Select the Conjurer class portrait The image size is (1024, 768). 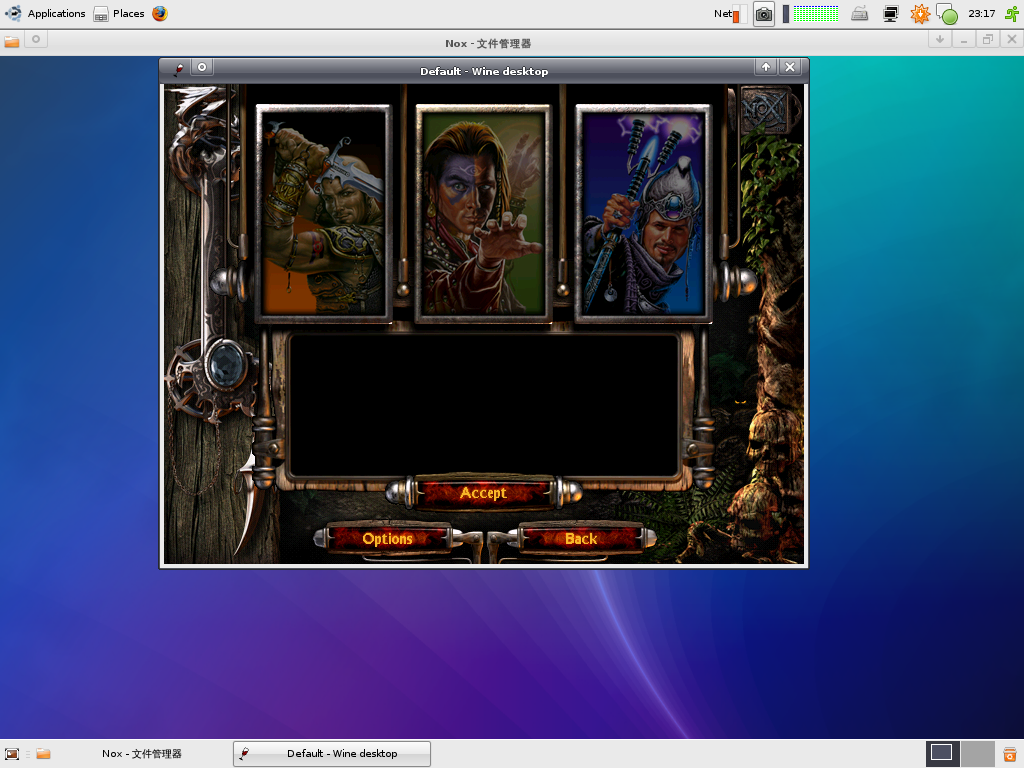pyautogui.click(x=483, y=214)
